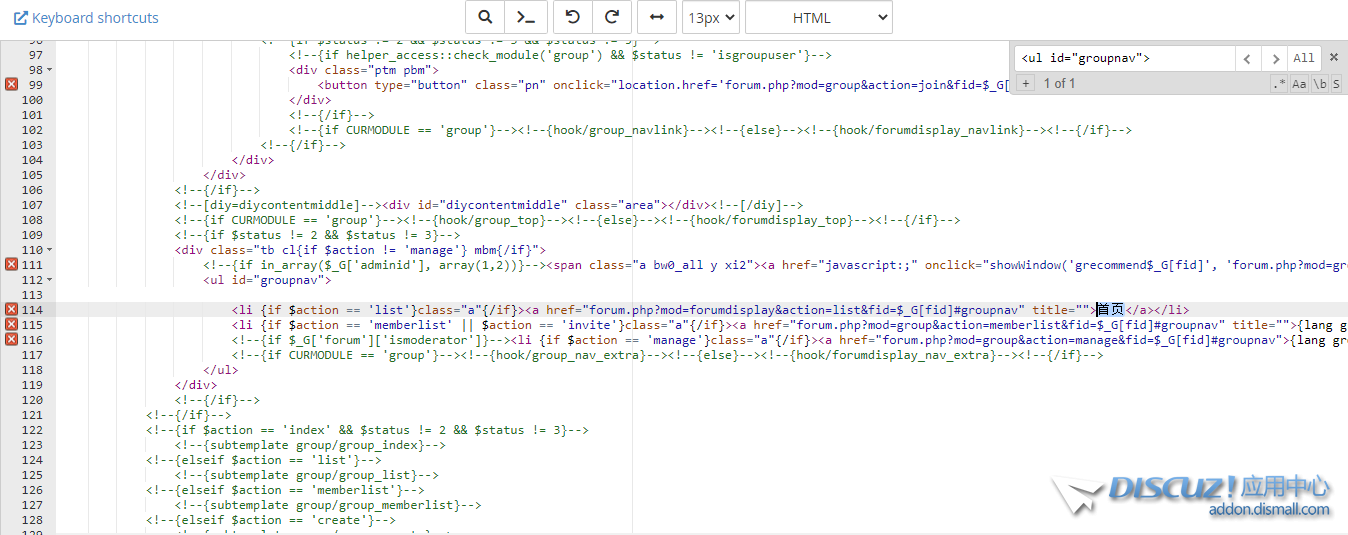This screenshot has height=535, width=1348.
Task: Open the command prompt toolbar button
Action: point(524,18)
